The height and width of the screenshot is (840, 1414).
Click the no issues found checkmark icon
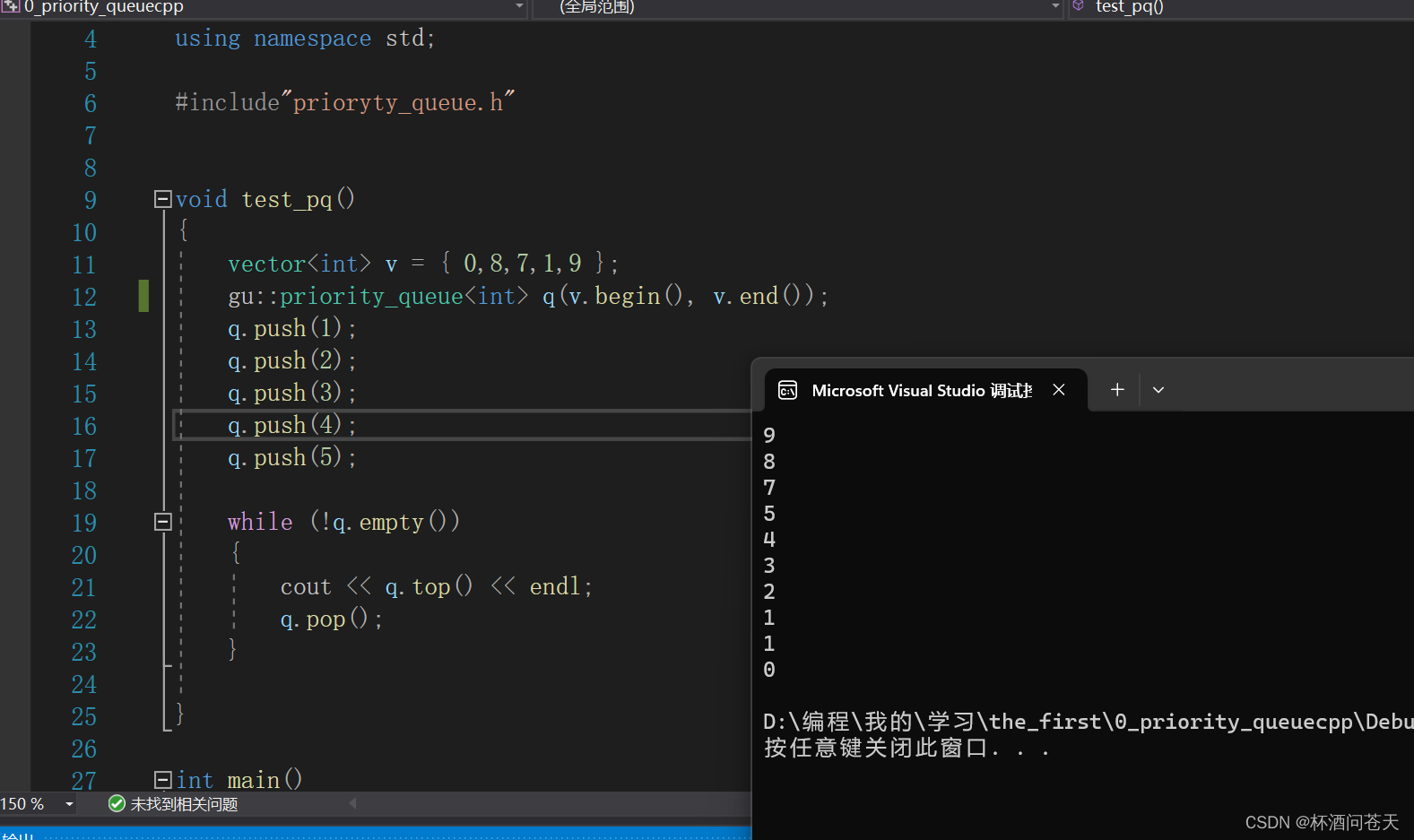117,804
